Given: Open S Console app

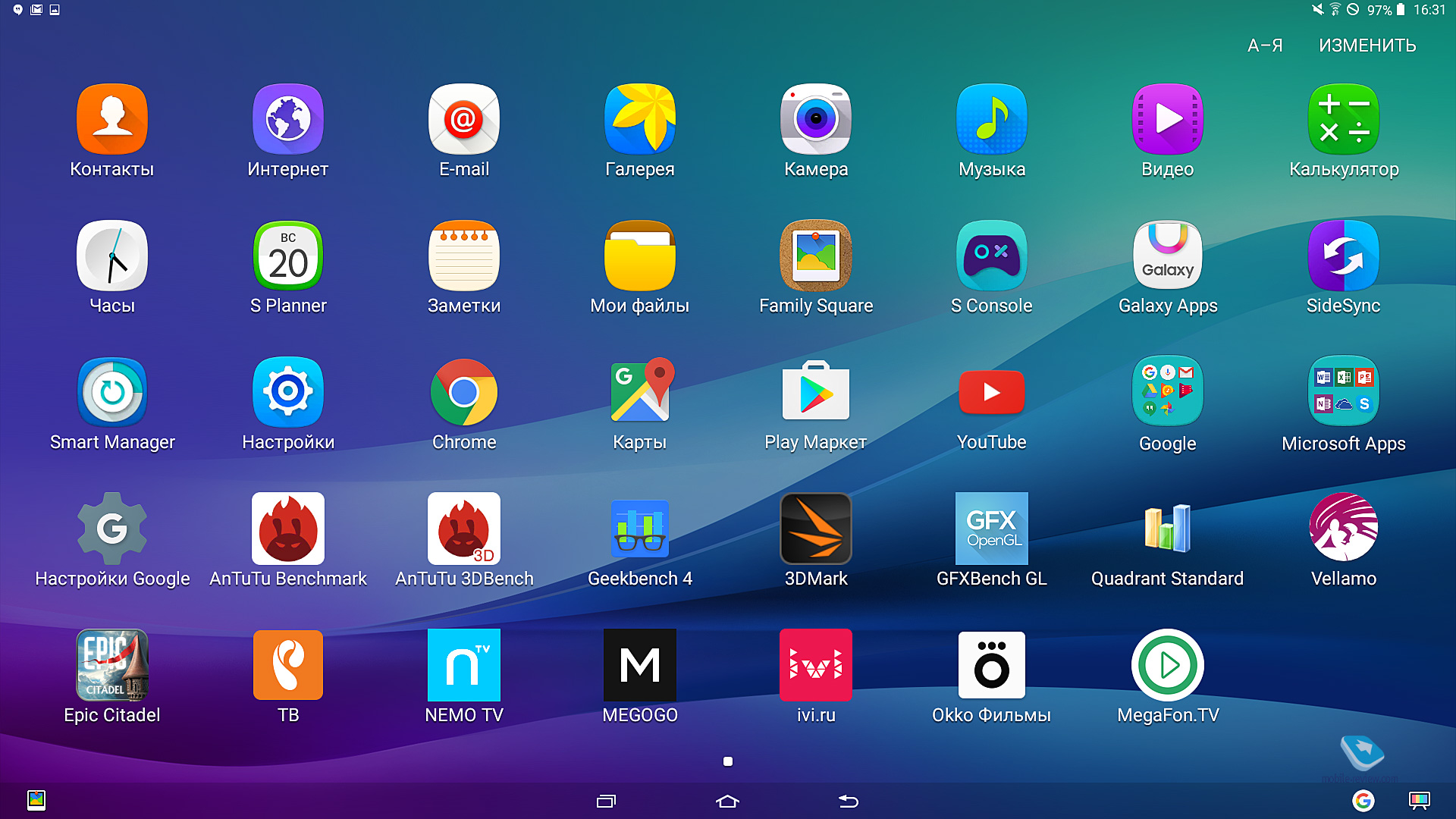Looking at the screenshot, I should pyautogui.click(x=992, y=256).
